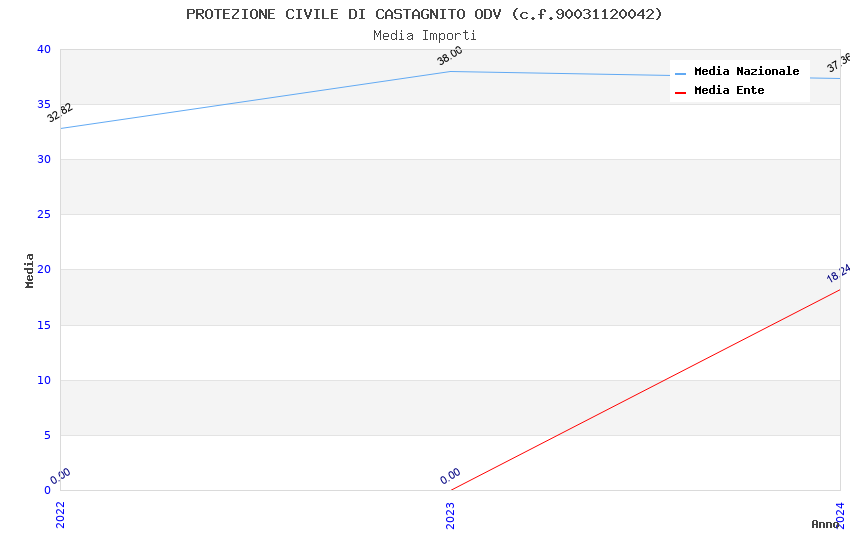Viewport: 850px width, 550px height.
Task: Click the 40 tick on the y-axis
Action: click(43, 49)
